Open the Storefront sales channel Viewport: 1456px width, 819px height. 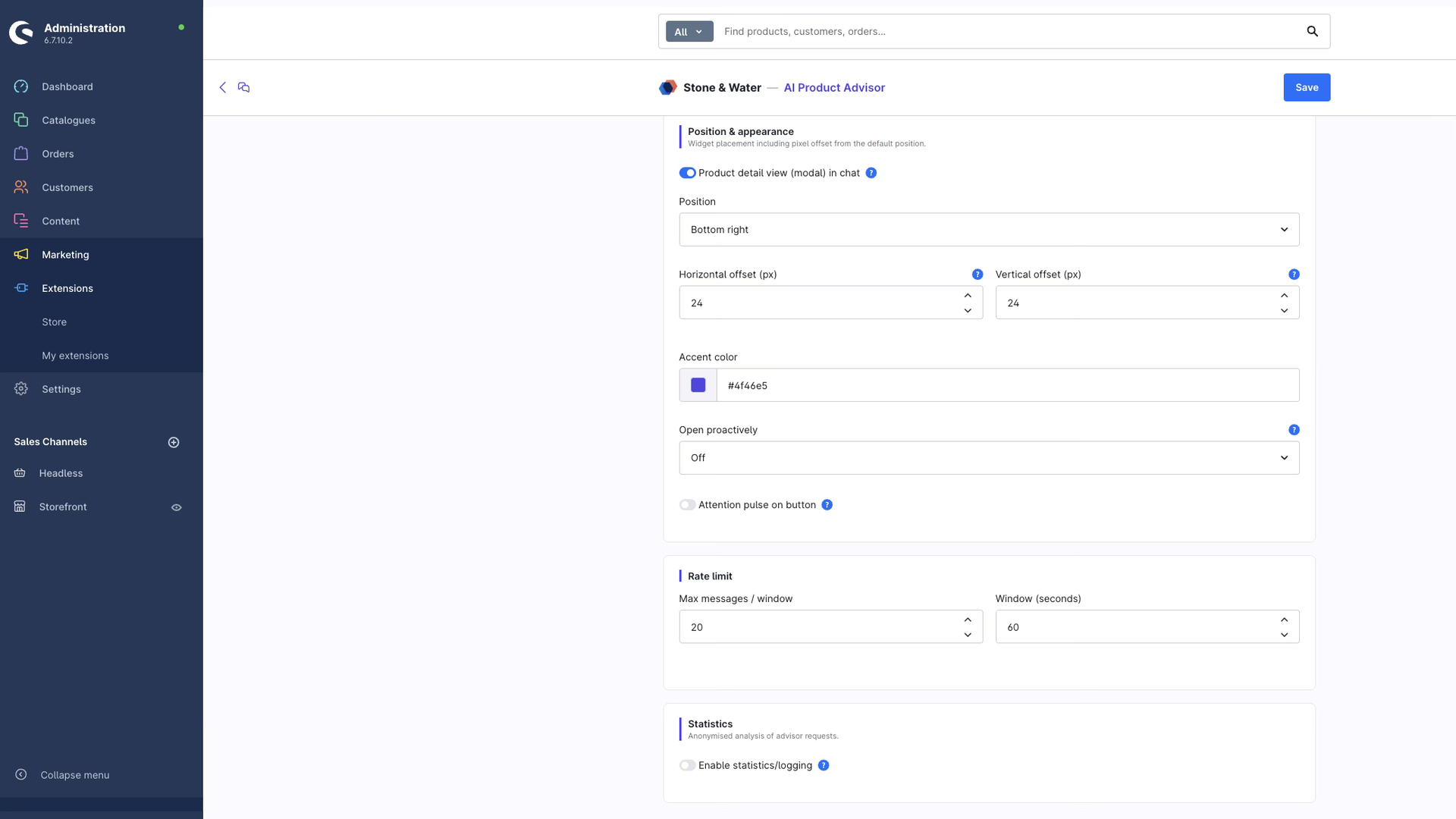pos(62,507)
